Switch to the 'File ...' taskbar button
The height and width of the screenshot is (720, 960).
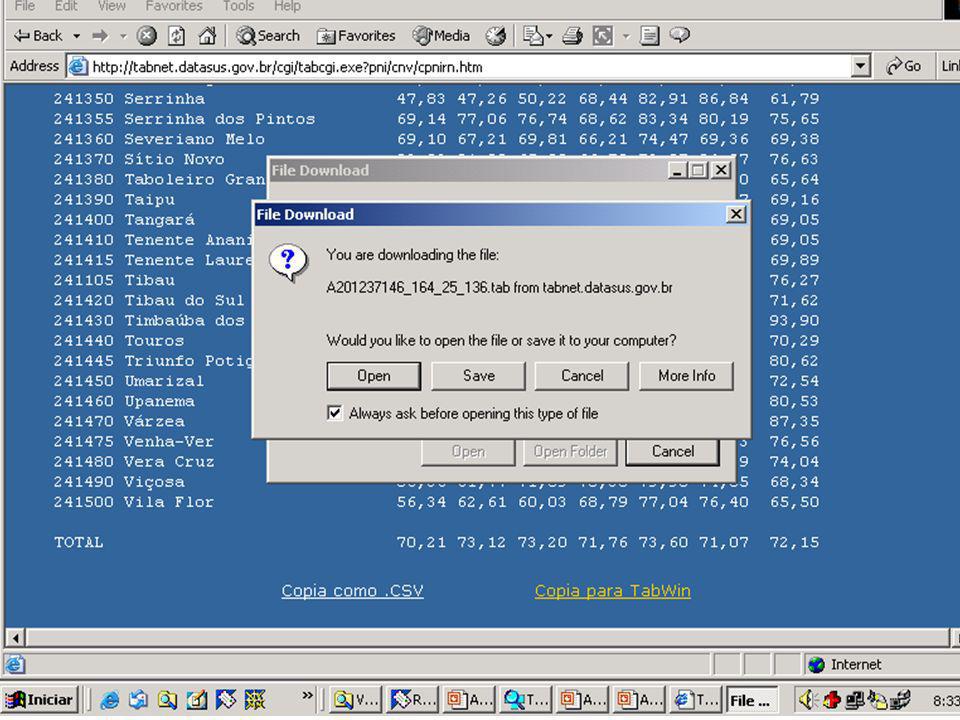tap(752, 700)
